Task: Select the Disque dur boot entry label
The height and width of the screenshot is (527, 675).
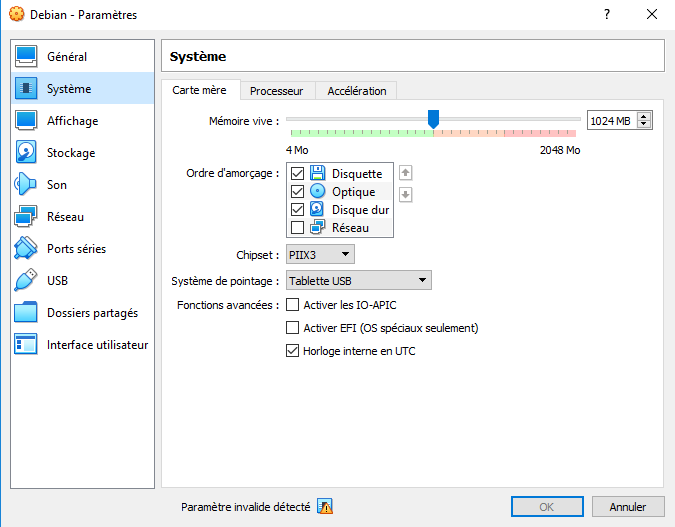Action: 360,210
